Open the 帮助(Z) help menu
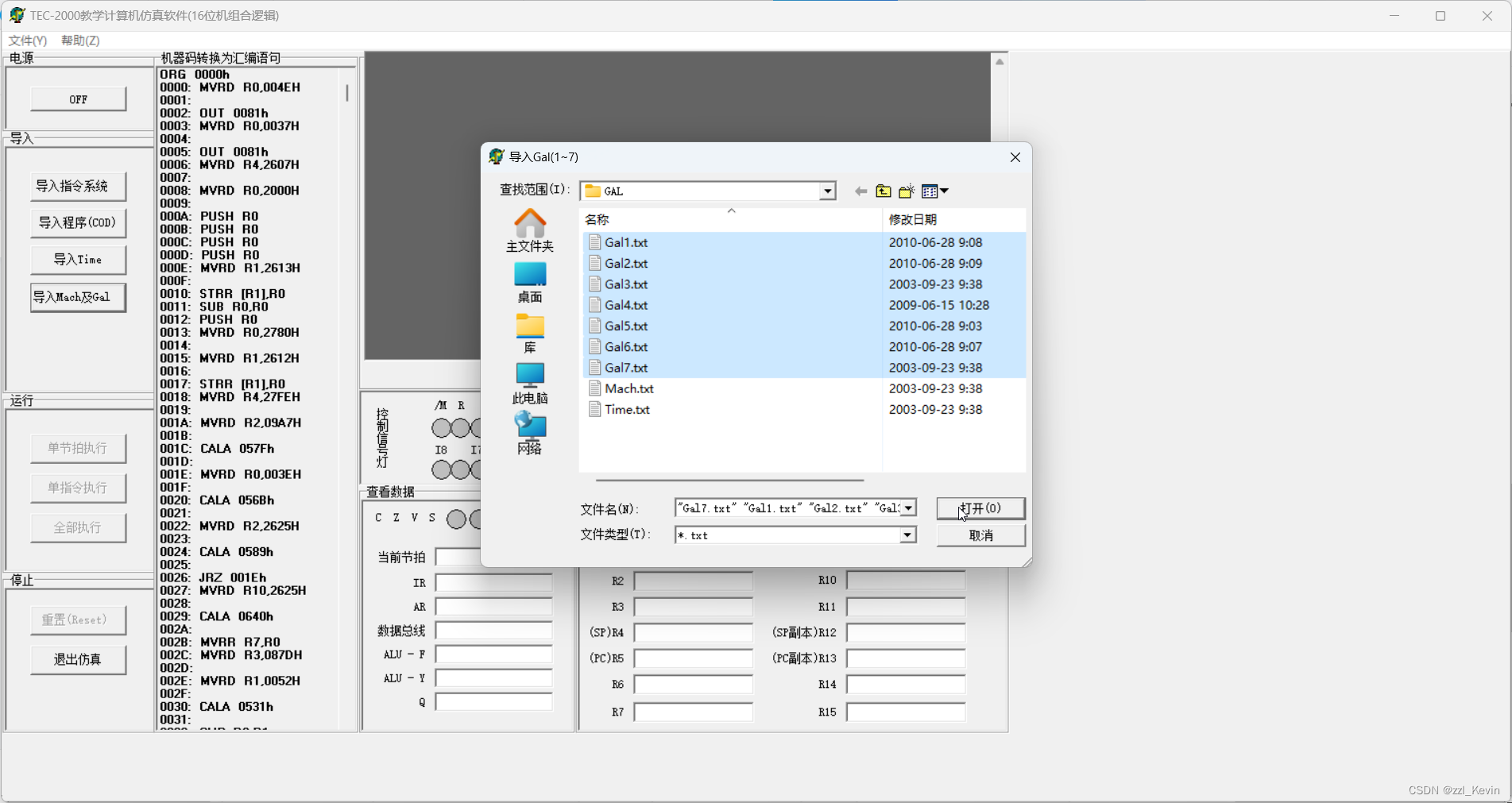 [79, 40]
